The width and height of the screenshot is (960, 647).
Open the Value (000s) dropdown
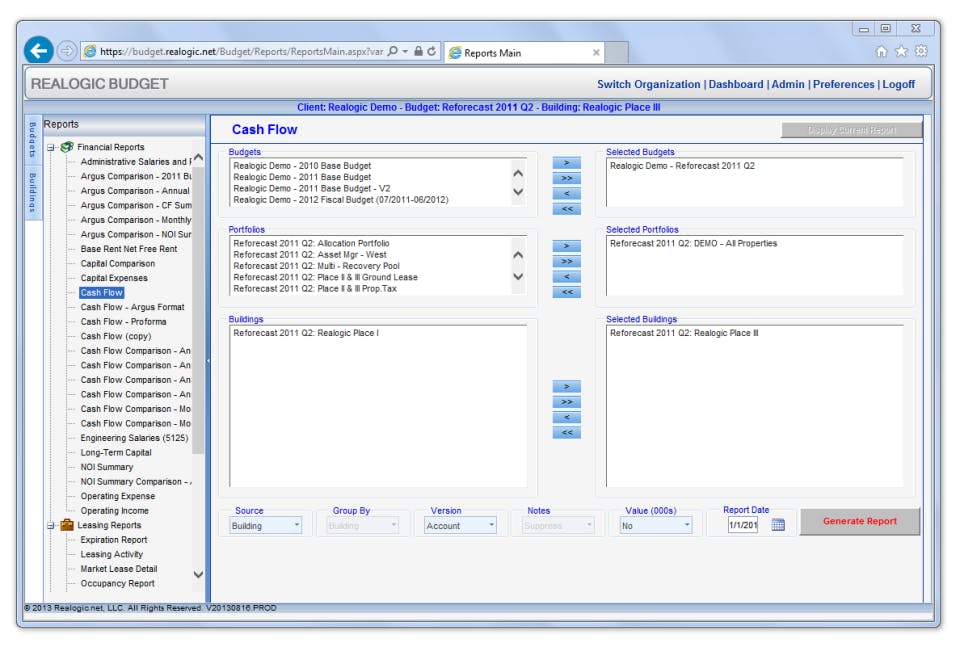(656, 526)
